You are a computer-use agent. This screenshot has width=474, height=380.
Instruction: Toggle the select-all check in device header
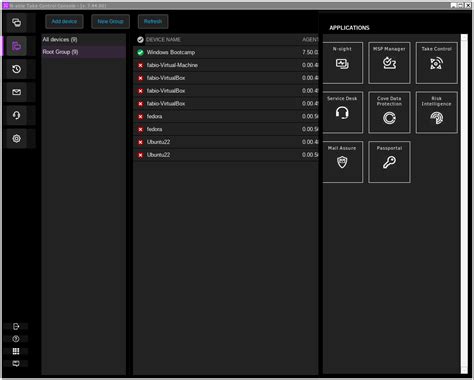click(140, 40)
